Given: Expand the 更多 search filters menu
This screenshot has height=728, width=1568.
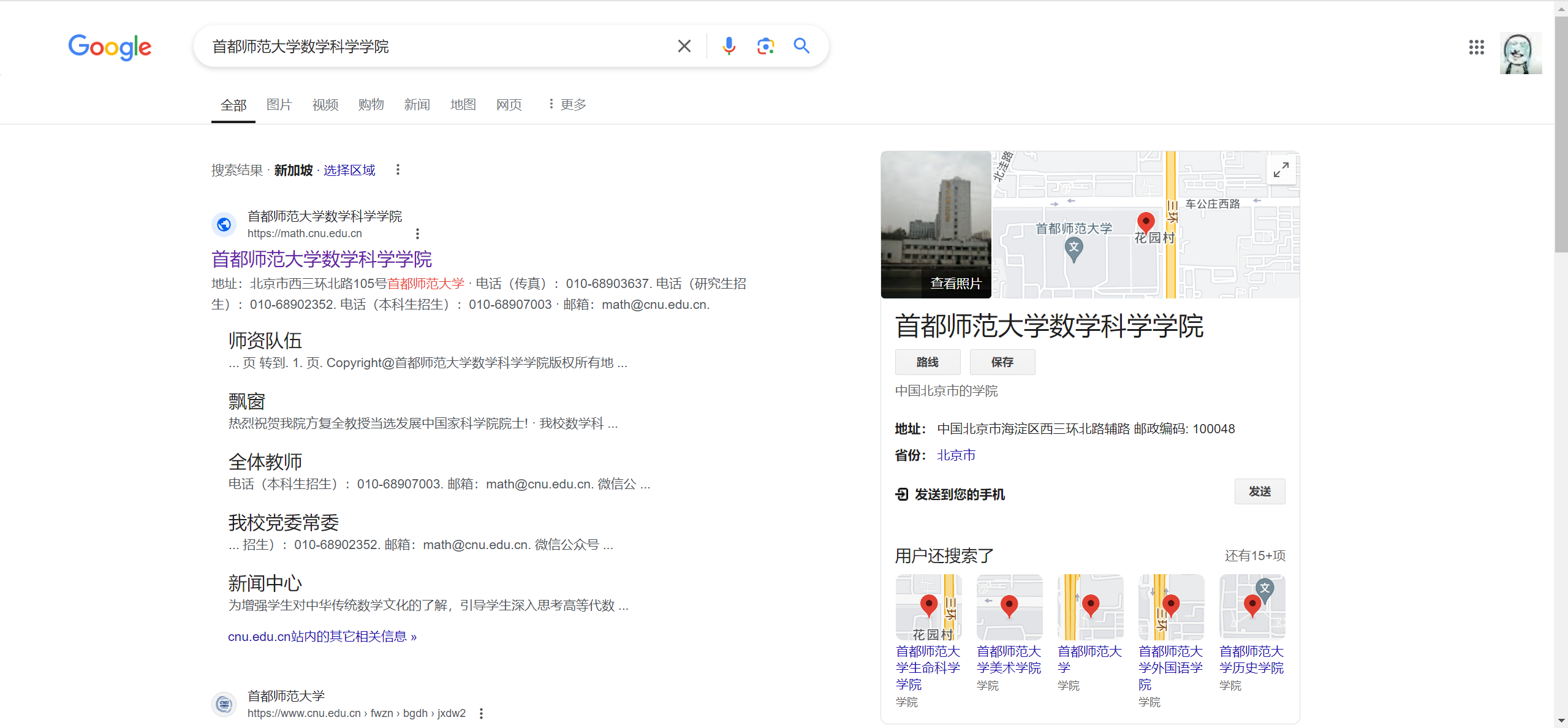Looking at the screenshot, I should [567, 105].
